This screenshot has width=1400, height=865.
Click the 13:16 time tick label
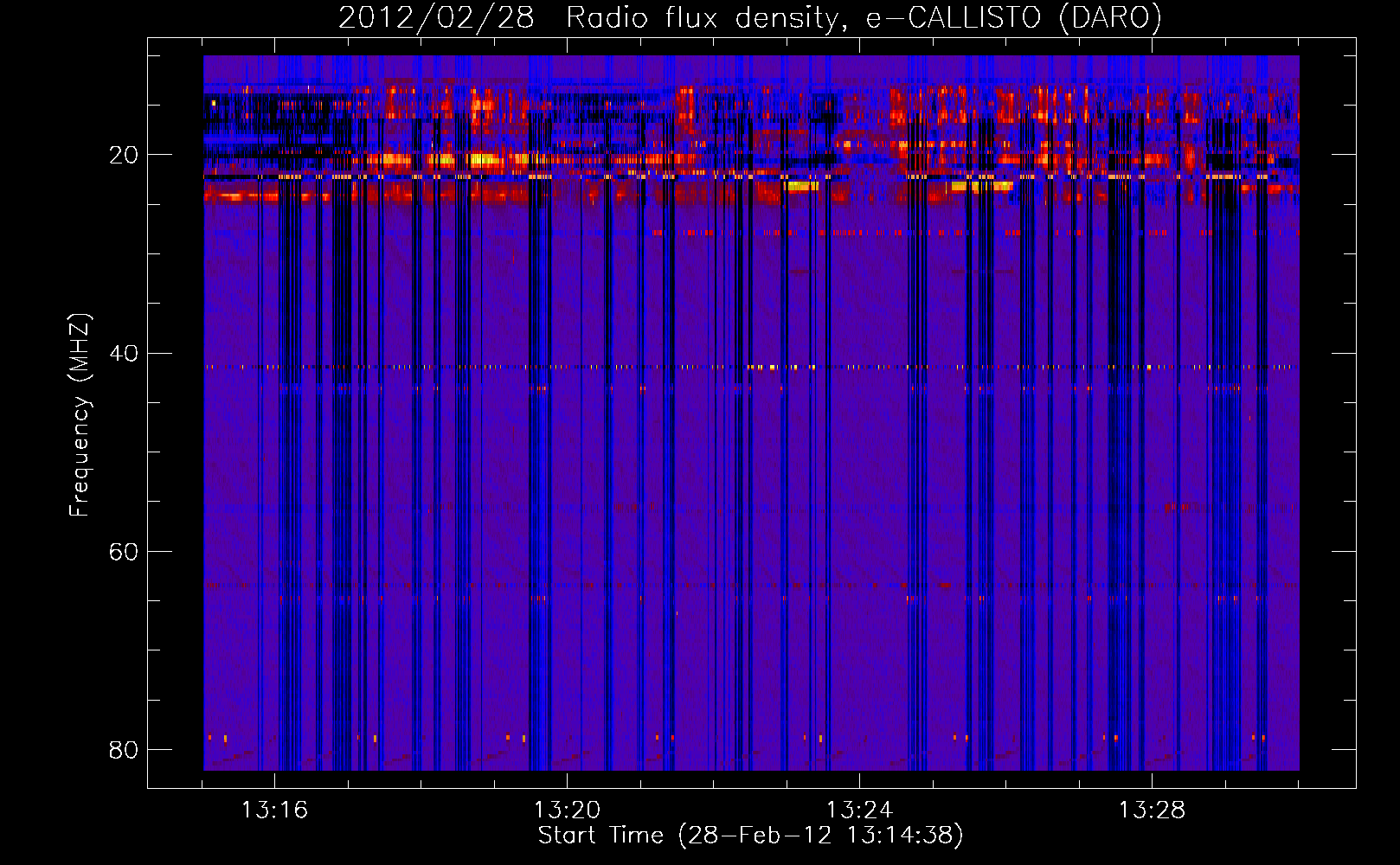tap(274, 811)
